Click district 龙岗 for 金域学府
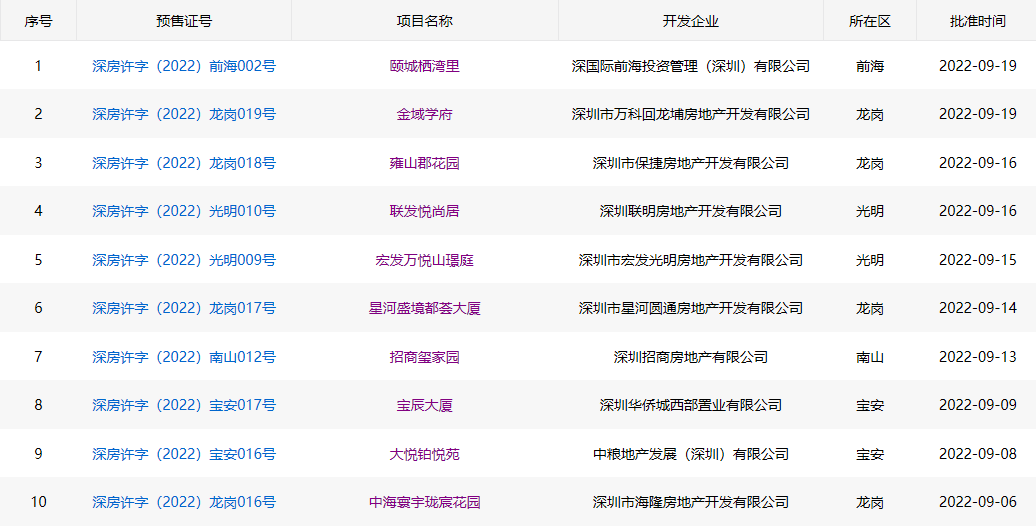 [x=870, y=114]
